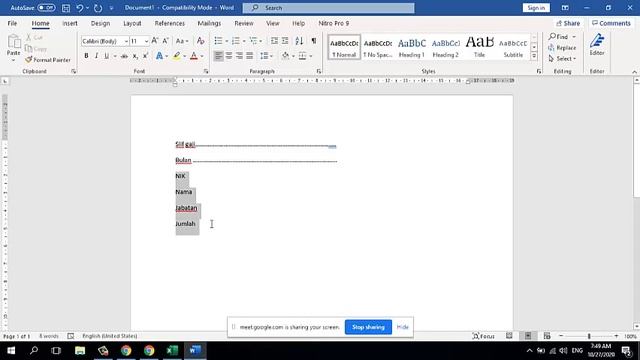Expand the Styles gallery
This screenshot has height=360, width=640.
(534, 56)
